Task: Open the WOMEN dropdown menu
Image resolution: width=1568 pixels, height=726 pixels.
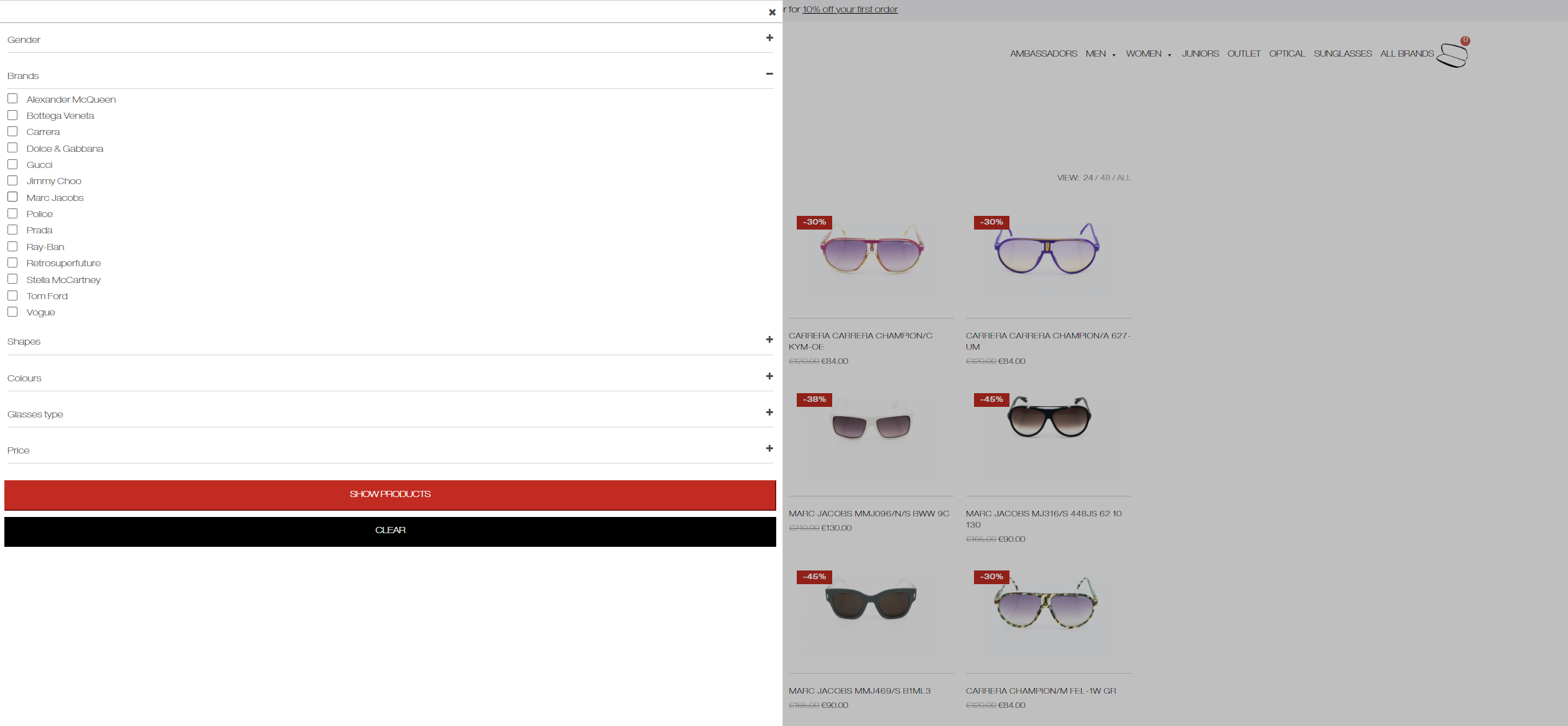Action: click(x=1148, y=54)
